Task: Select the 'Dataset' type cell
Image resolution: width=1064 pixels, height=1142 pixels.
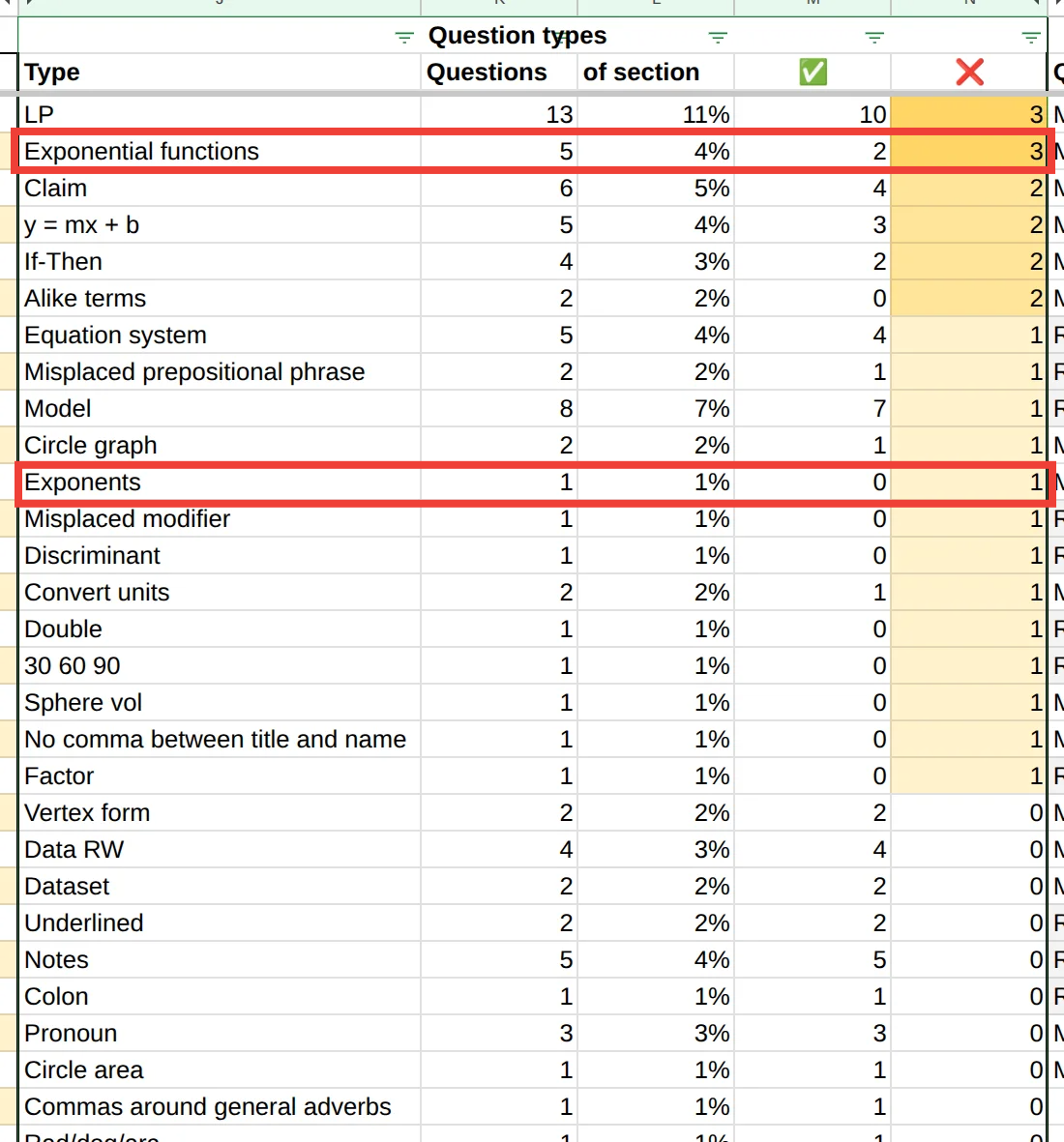Action: (x=220, y=887)
